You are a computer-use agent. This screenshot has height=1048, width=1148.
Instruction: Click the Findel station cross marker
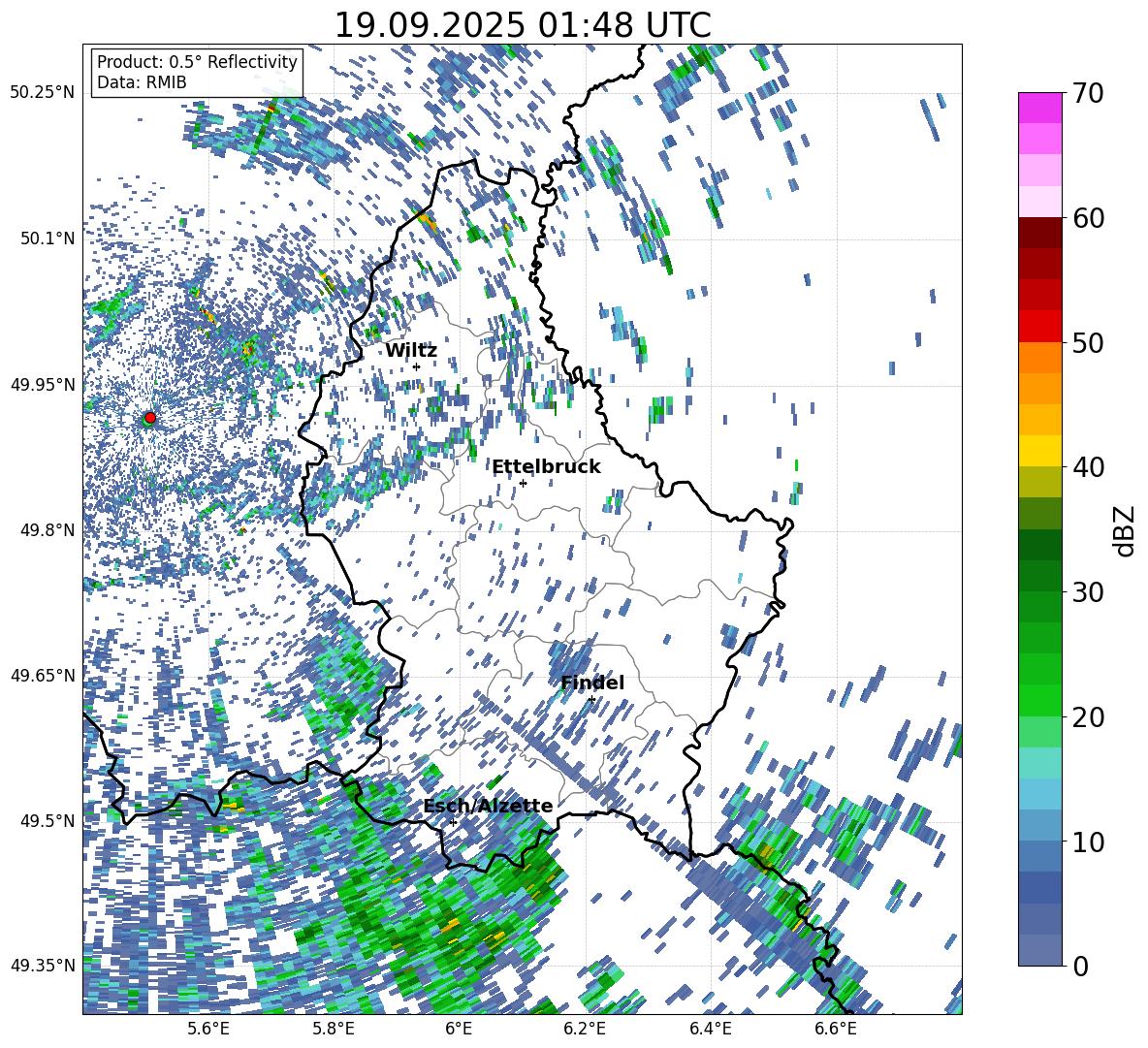(591, 700)
